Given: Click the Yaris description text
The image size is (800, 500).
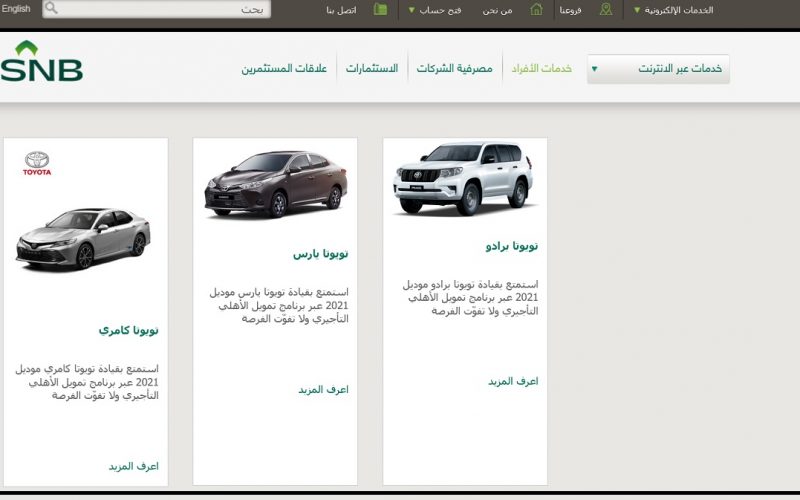Looking at the screenshot, I should [279, 306].
